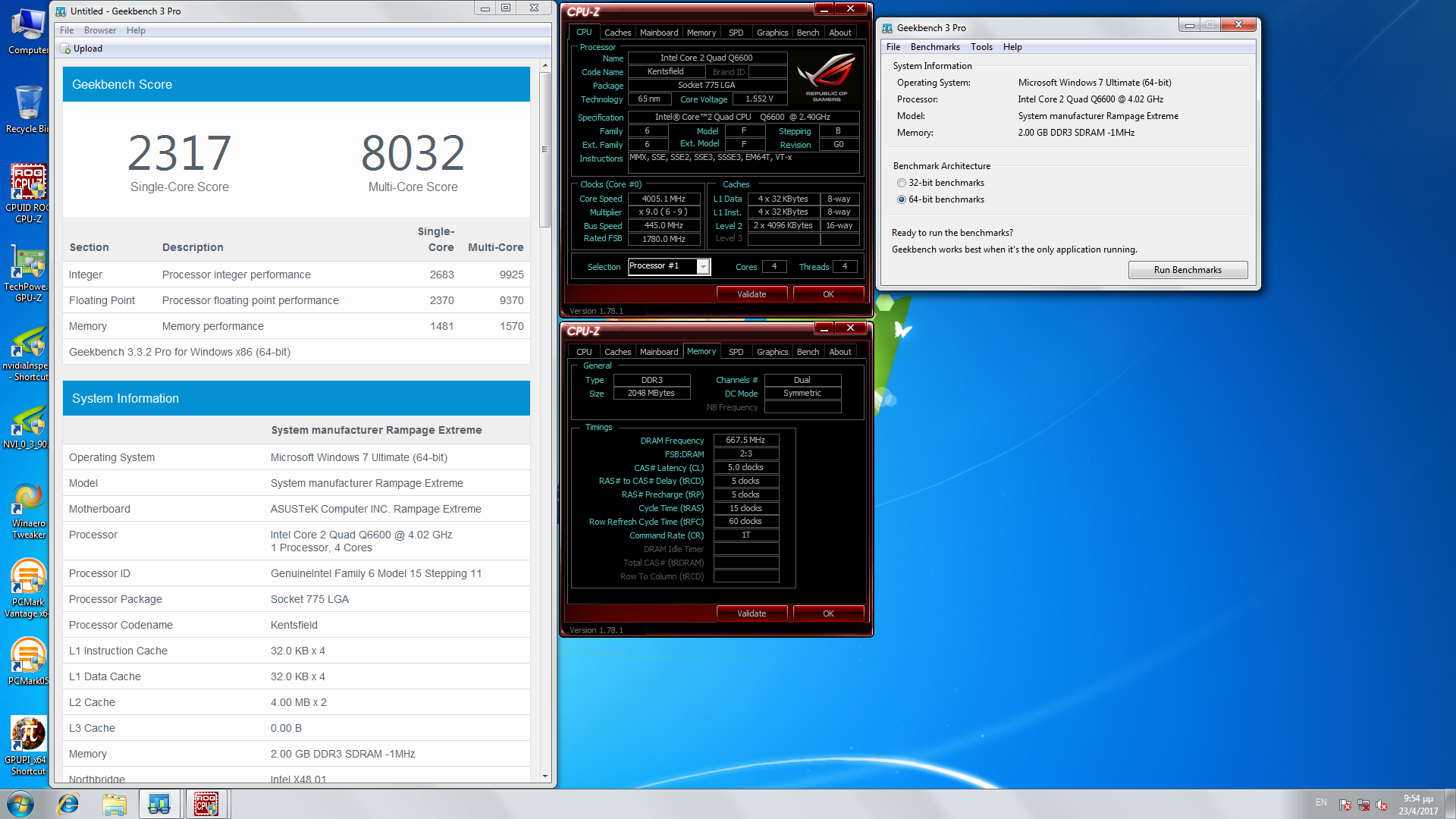Image resolution: width=1456 pixels, height=819 pixels.
Task: Switch to ROG CPU-Z taskbar button
Action: pyautogui.click(x=206, y=804)
